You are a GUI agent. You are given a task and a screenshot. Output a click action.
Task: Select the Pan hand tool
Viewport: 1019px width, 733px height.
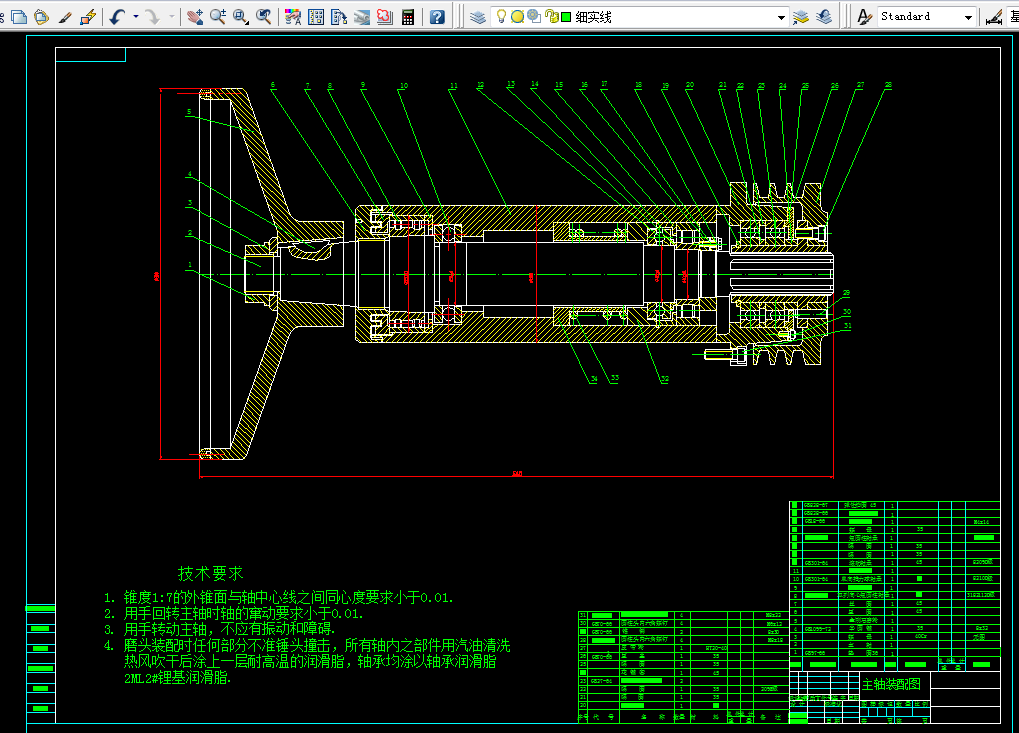click(194, 17)
